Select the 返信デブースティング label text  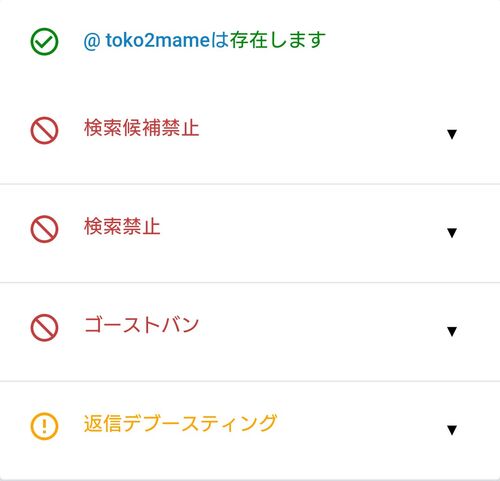180,423
